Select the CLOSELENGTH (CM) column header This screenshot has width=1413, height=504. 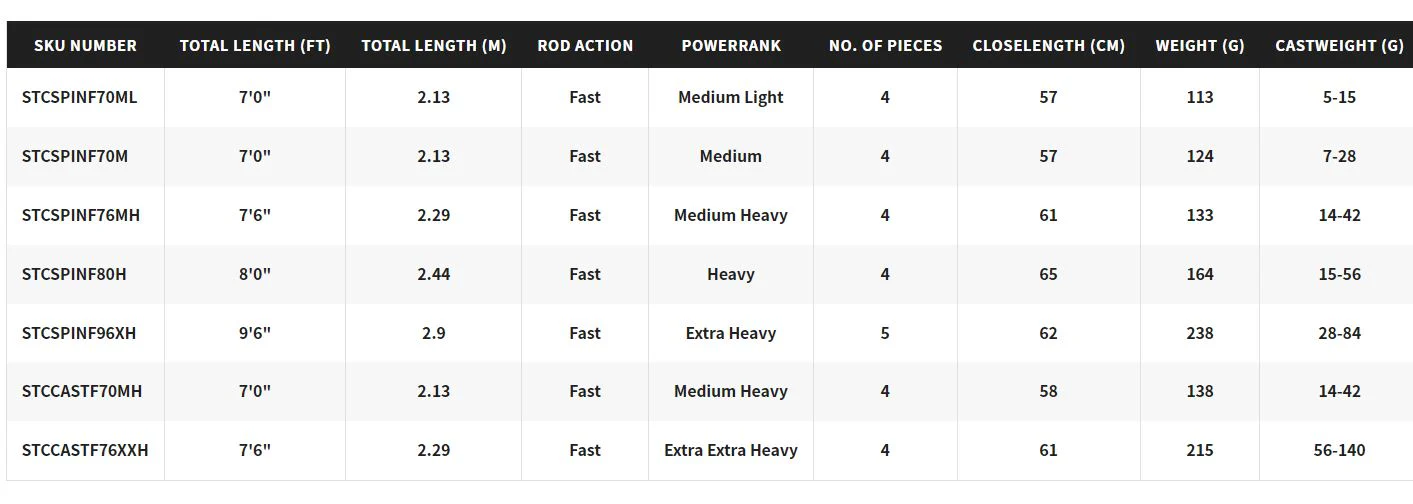1048,45
